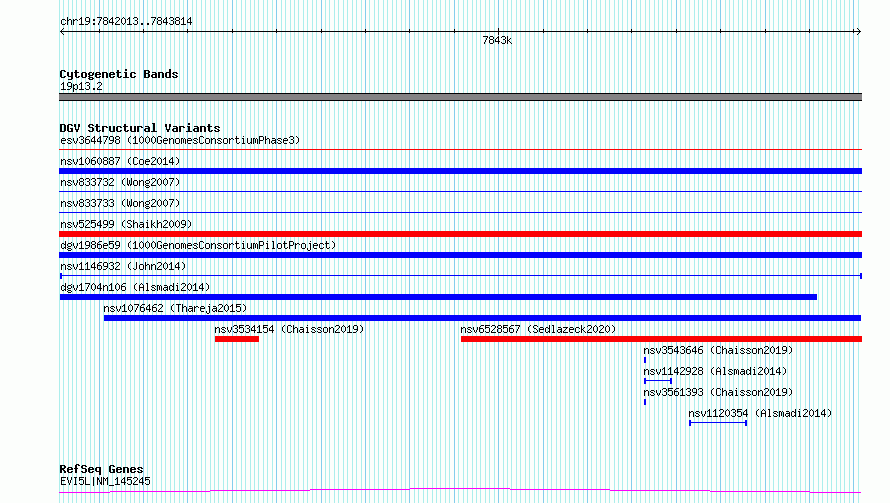This screenshot has width=890, height=503.
Task: Click the 7843k ruler tick label
Action: tap(497, 40)
